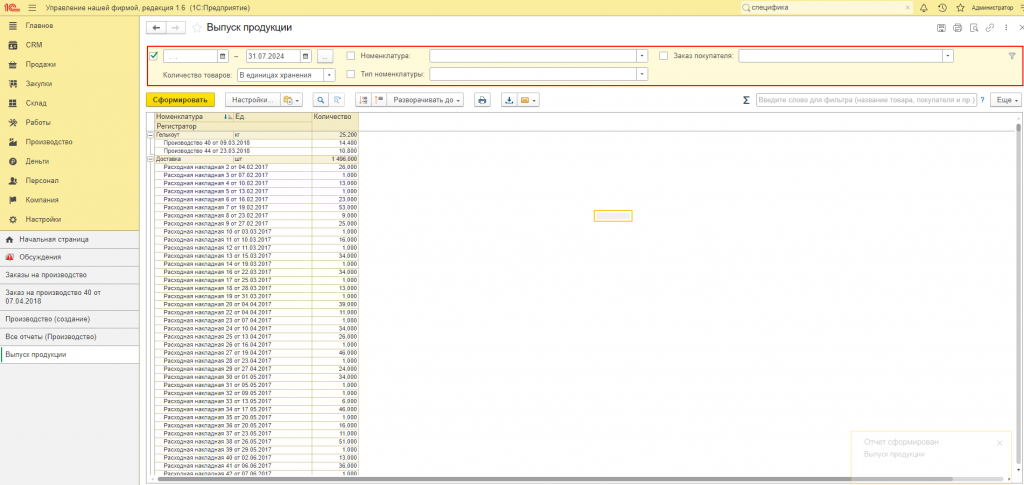Open favorites star in top bar
The height and width of the screenshot is (485, 1024).
click(960, 8)
